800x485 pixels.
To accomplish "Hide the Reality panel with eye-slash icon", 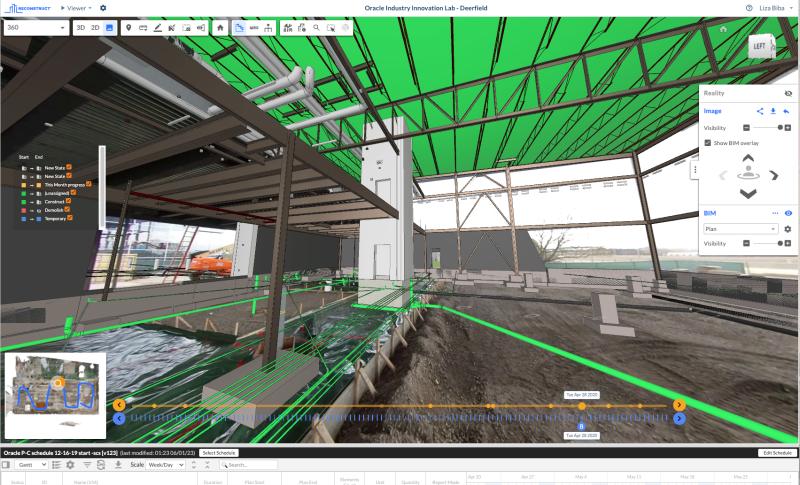I will pyautogui.click(x=788, y=93).
